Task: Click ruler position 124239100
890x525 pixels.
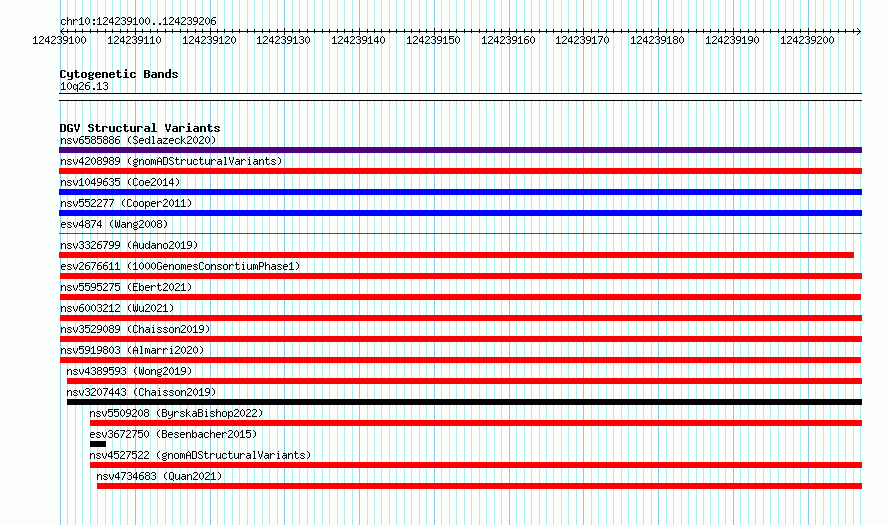Action: [59, 40]
